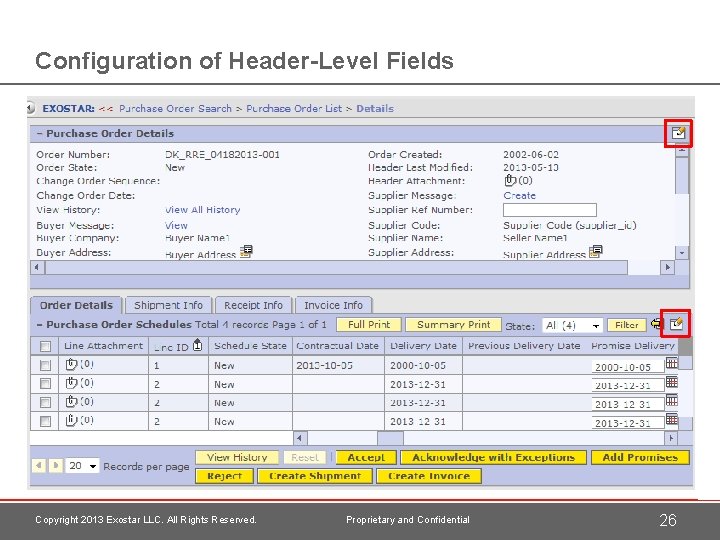Click the details panel scroll down arrow

[682, 252]
